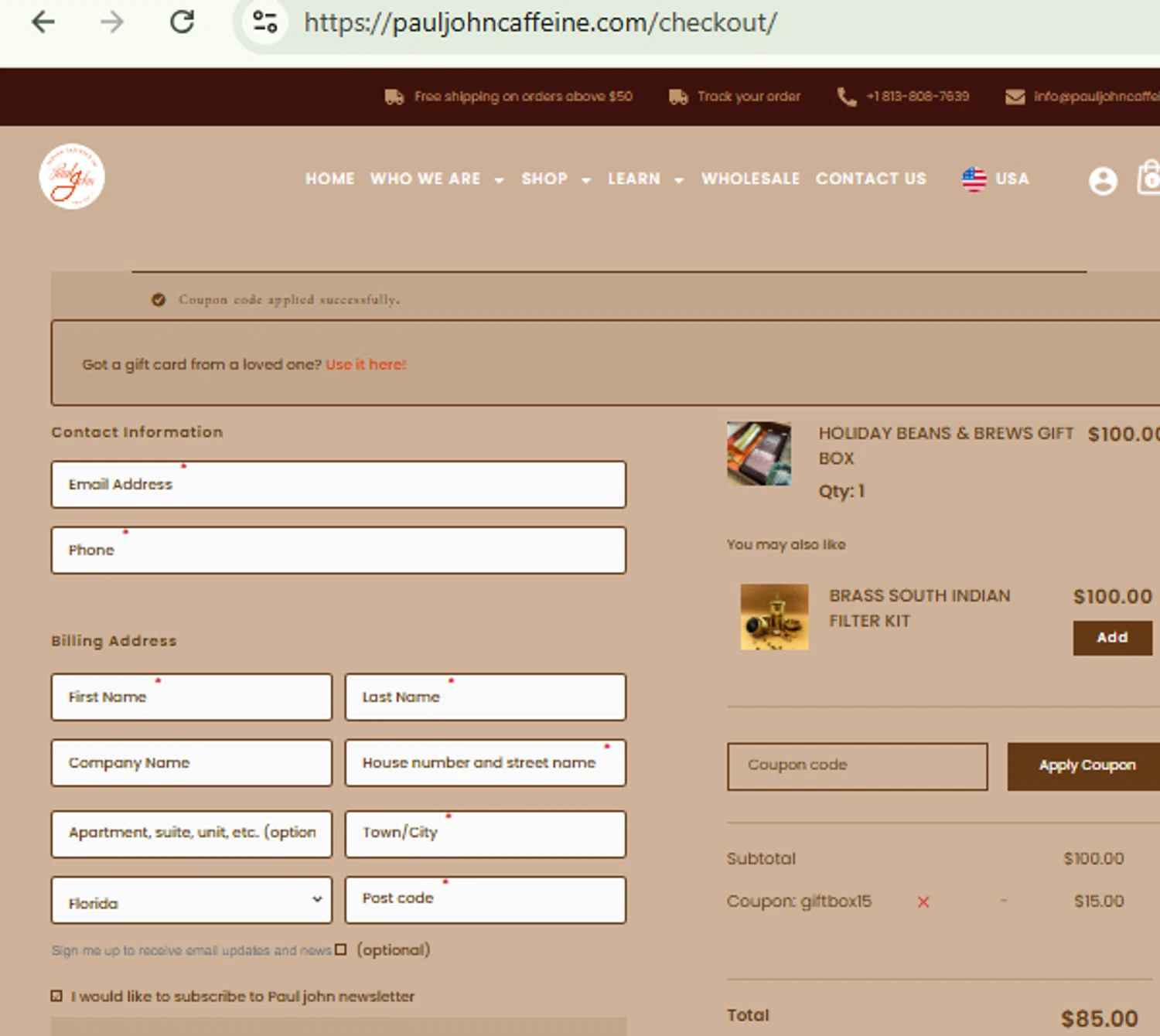Expand the SHOP dropdown arrow
Image resolution: width=1160 pixels, height=1036 pixels.
(586, 180)
